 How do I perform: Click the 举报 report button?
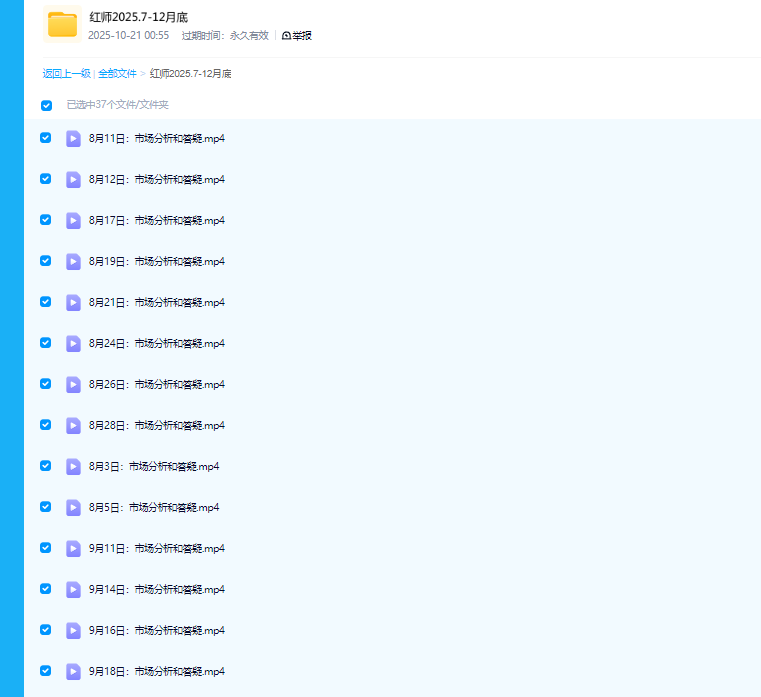(x=297, y=36)
